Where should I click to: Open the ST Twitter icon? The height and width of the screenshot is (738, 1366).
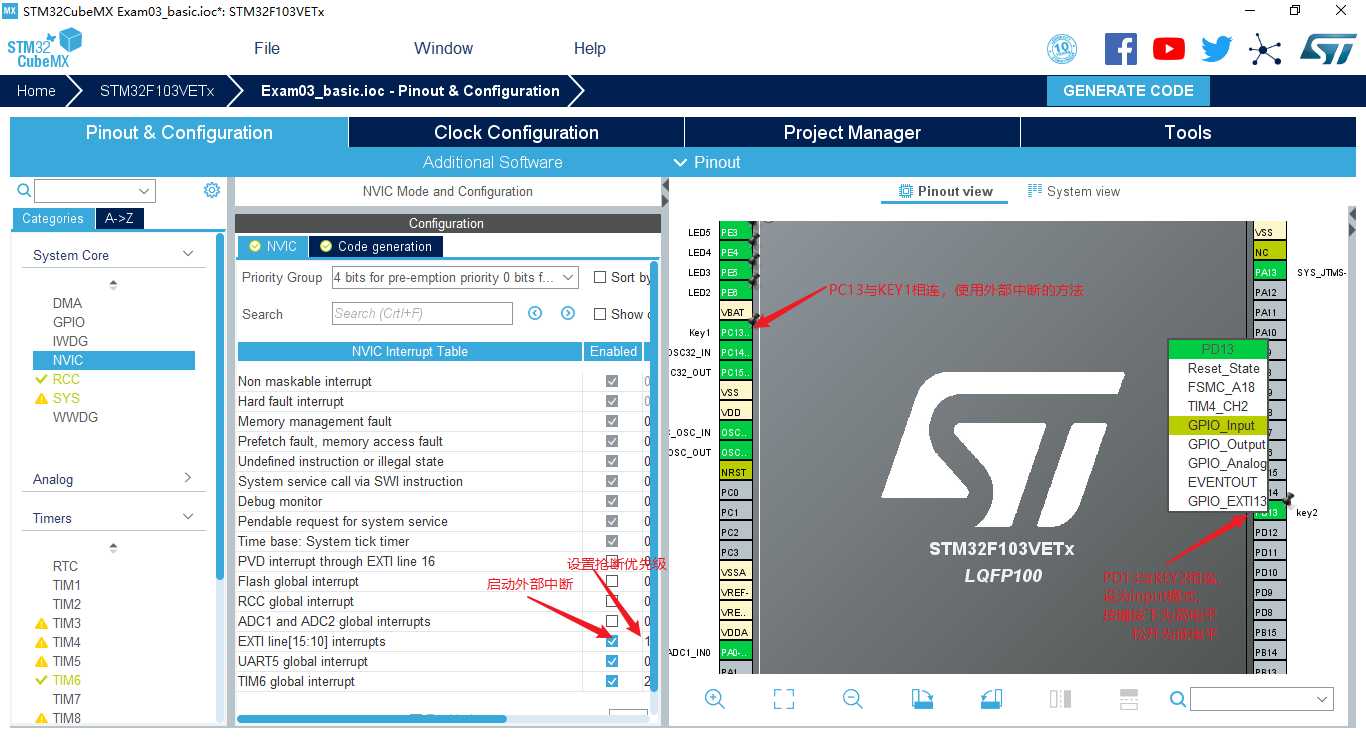[x=1217, y=48]
